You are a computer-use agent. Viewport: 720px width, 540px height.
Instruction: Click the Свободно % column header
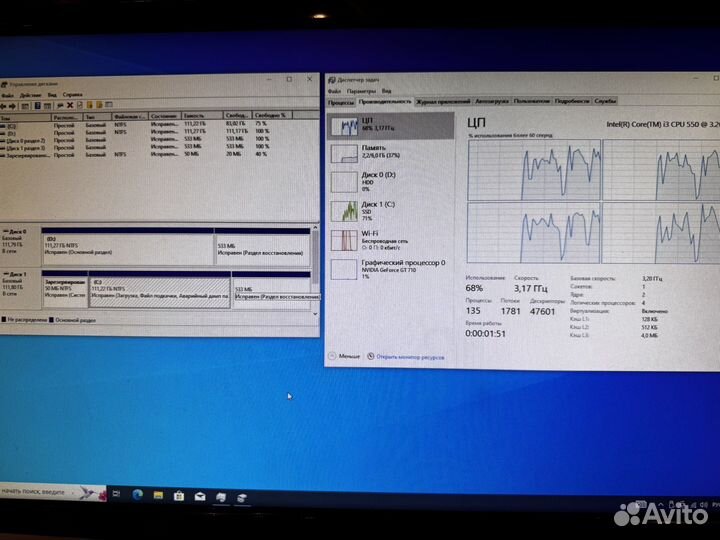point(272,115)
